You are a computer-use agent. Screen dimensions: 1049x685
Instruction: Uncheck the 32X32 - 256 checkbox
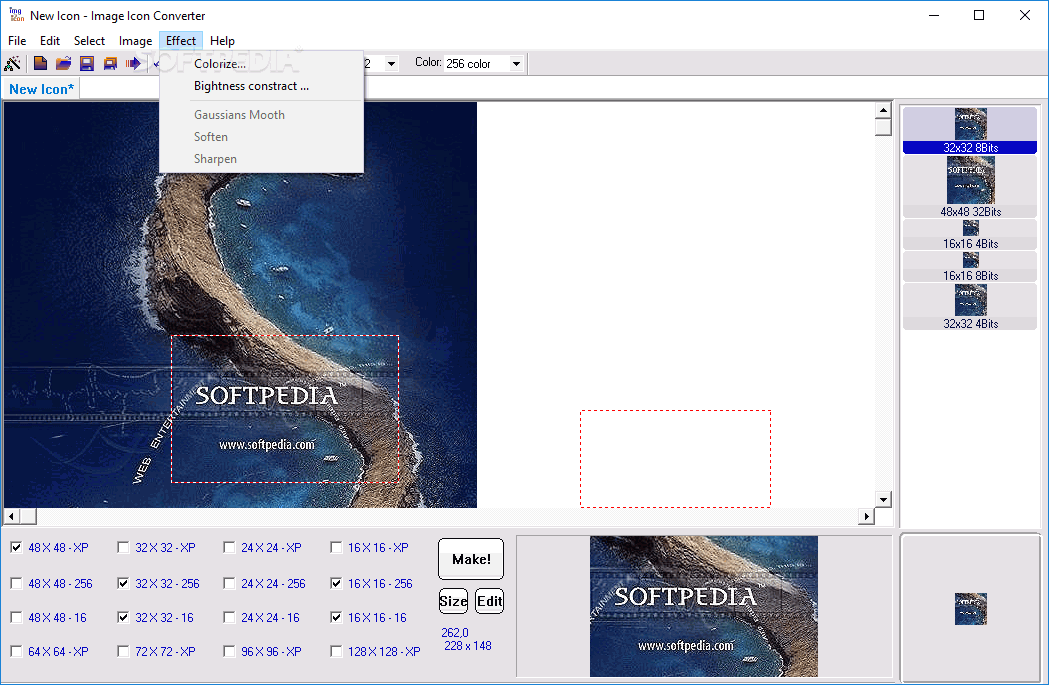(x=123, y=583)
